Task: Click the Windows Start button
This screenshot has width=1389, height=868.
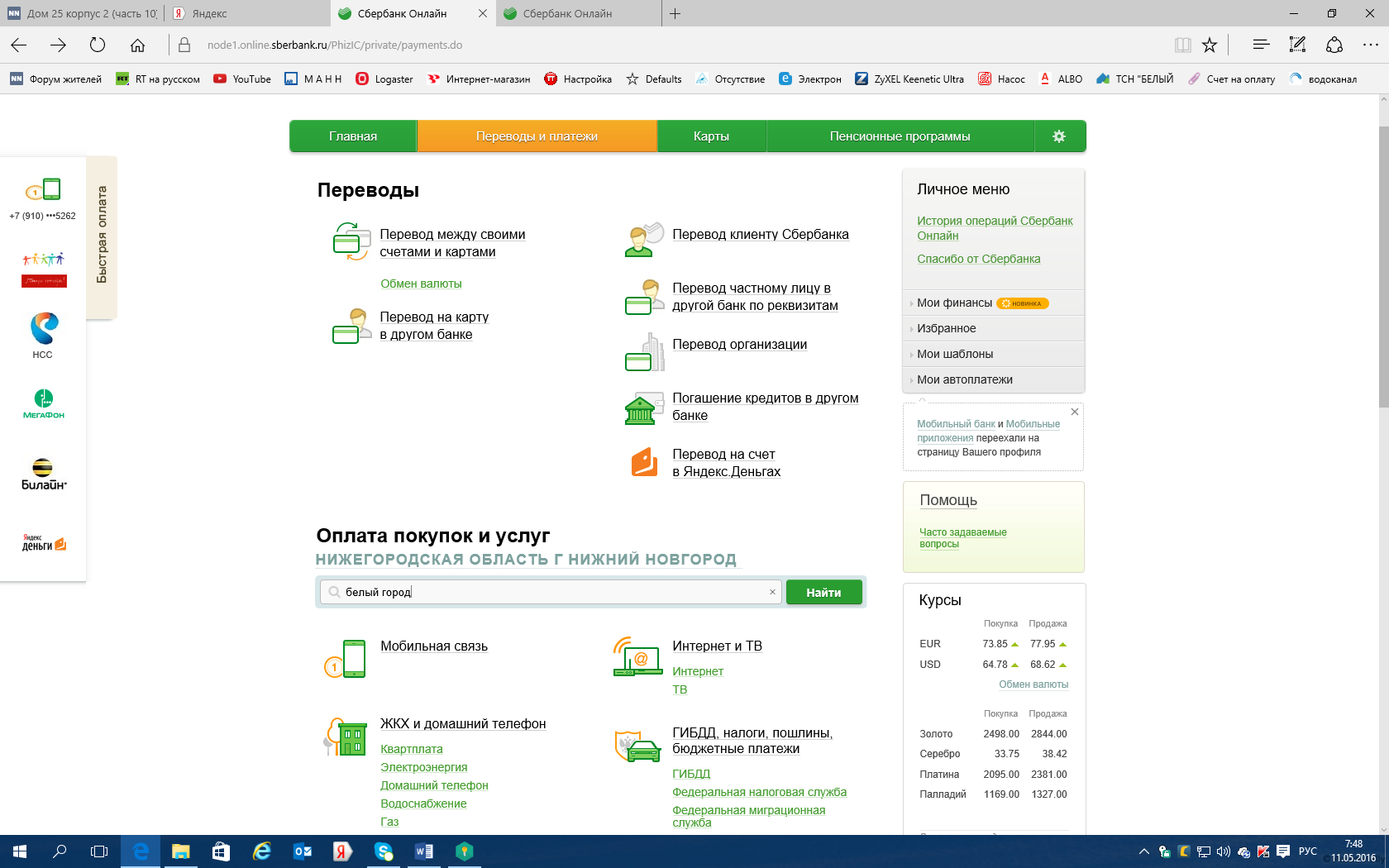Action: (x=20, y=851)
